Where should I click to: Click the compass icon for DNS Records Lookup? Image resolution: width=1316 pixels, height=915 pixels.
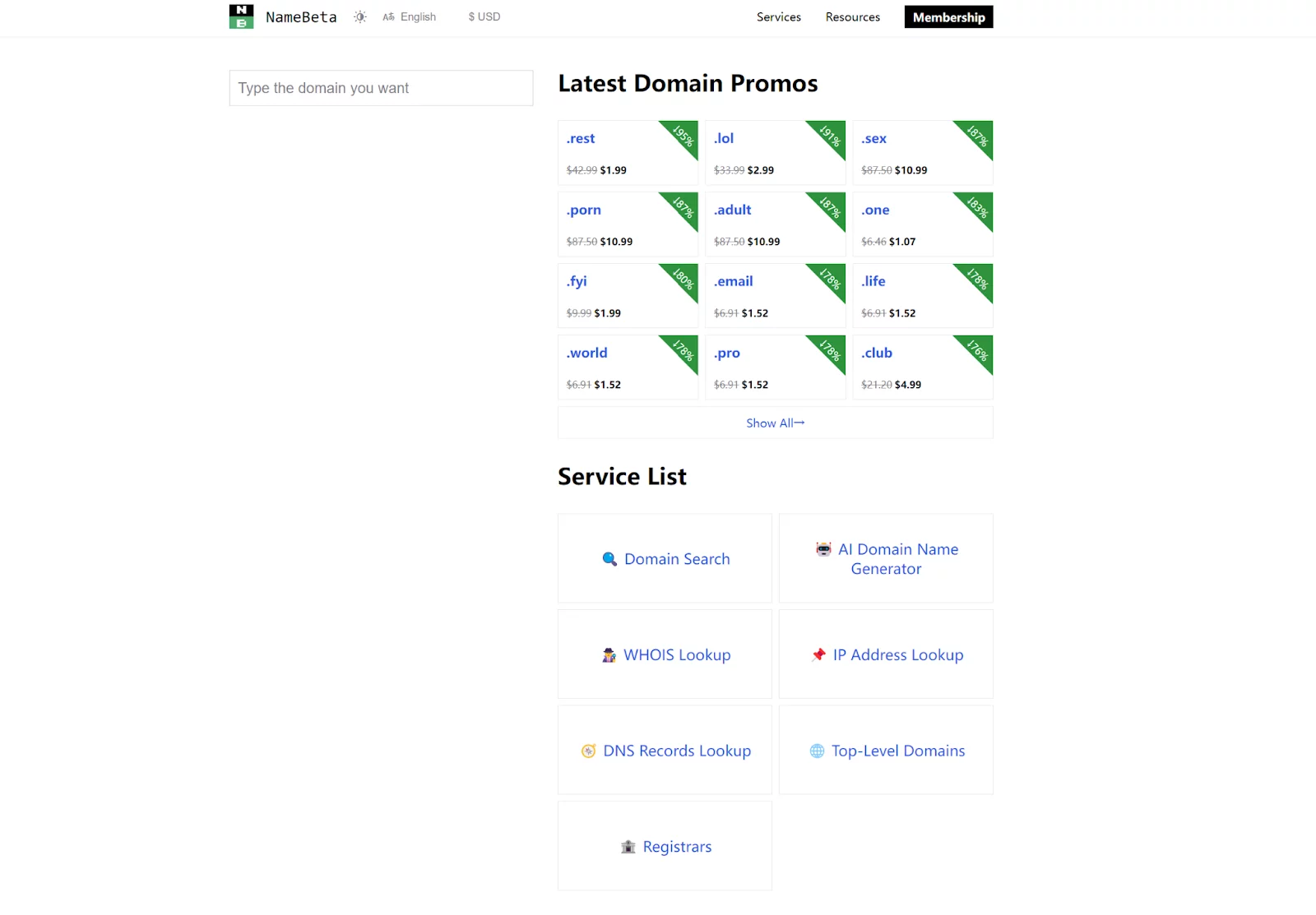[x=588, y=751]
